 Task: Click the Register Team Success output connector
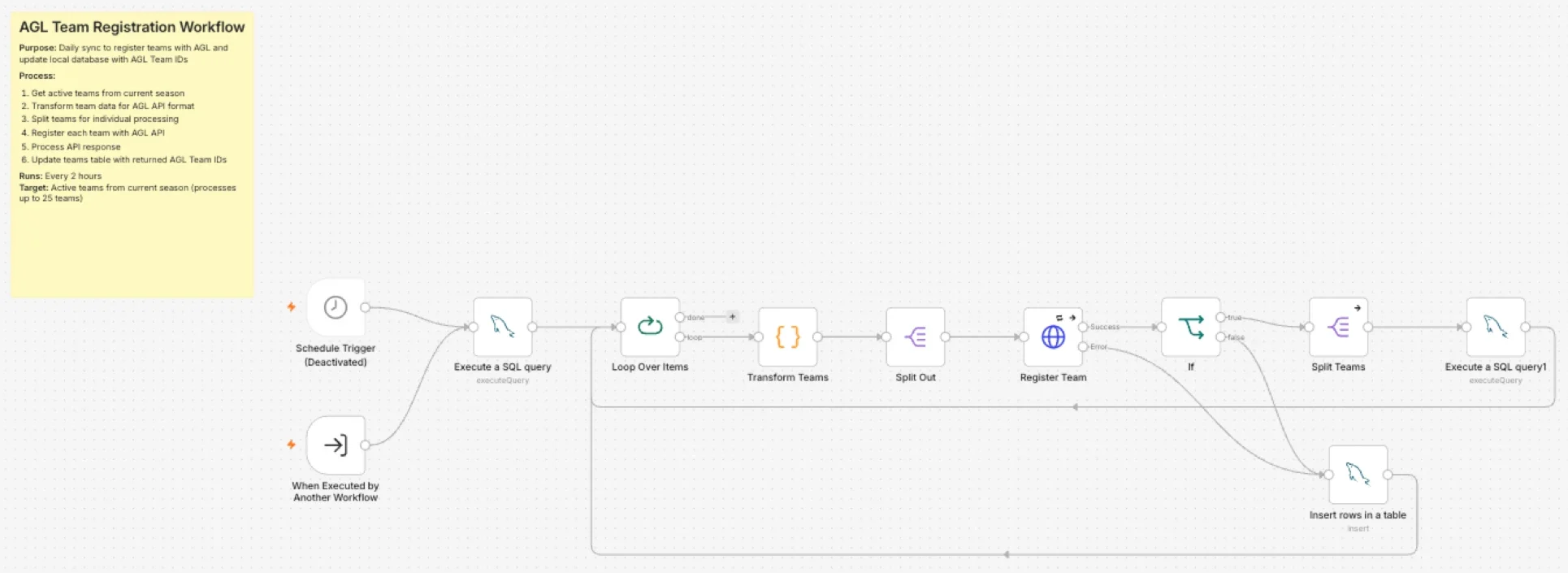click(x=1083, y=327)
